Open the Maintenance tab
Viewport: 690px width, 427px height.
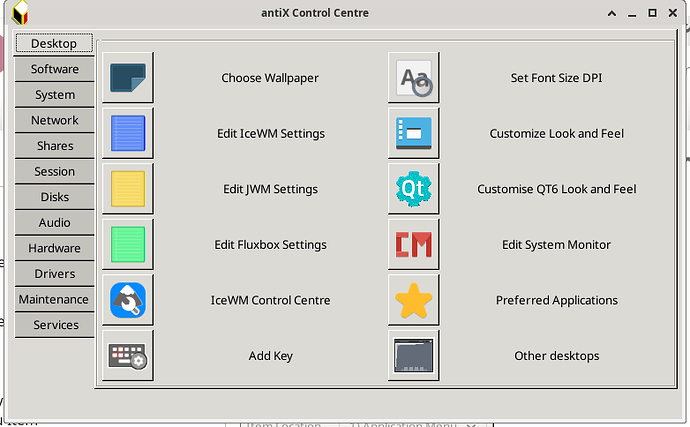tap(54, 299)
